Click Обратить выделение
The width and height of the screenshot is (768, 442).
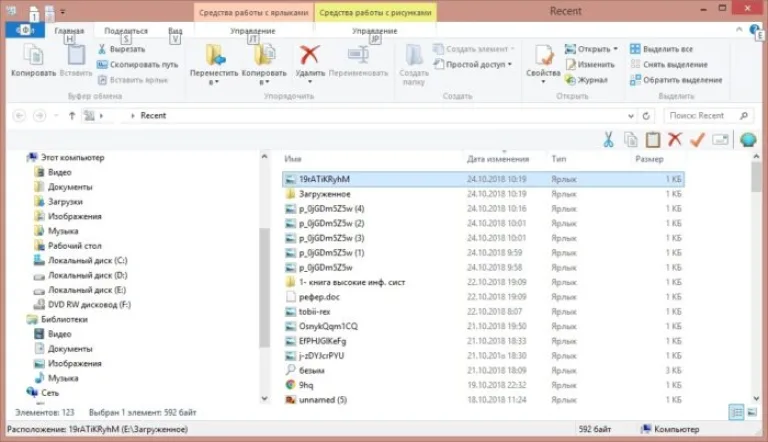(676, 80)
